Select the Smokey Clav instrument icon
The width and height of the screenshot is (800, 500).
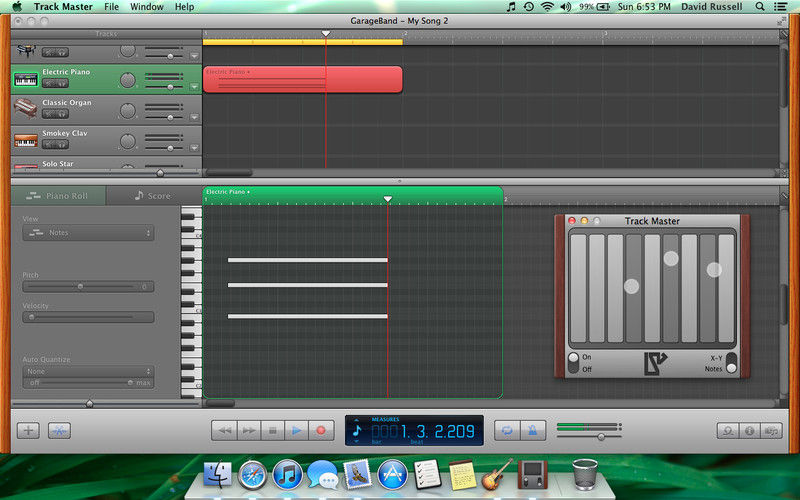click(x=26, y=140)
